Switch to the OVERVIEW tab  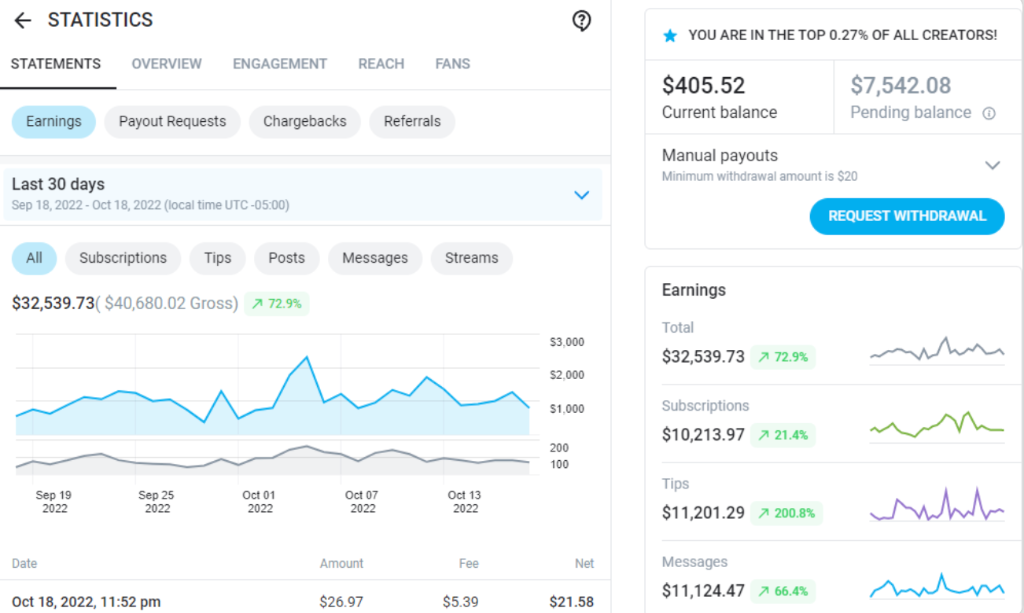coord(166,64)
